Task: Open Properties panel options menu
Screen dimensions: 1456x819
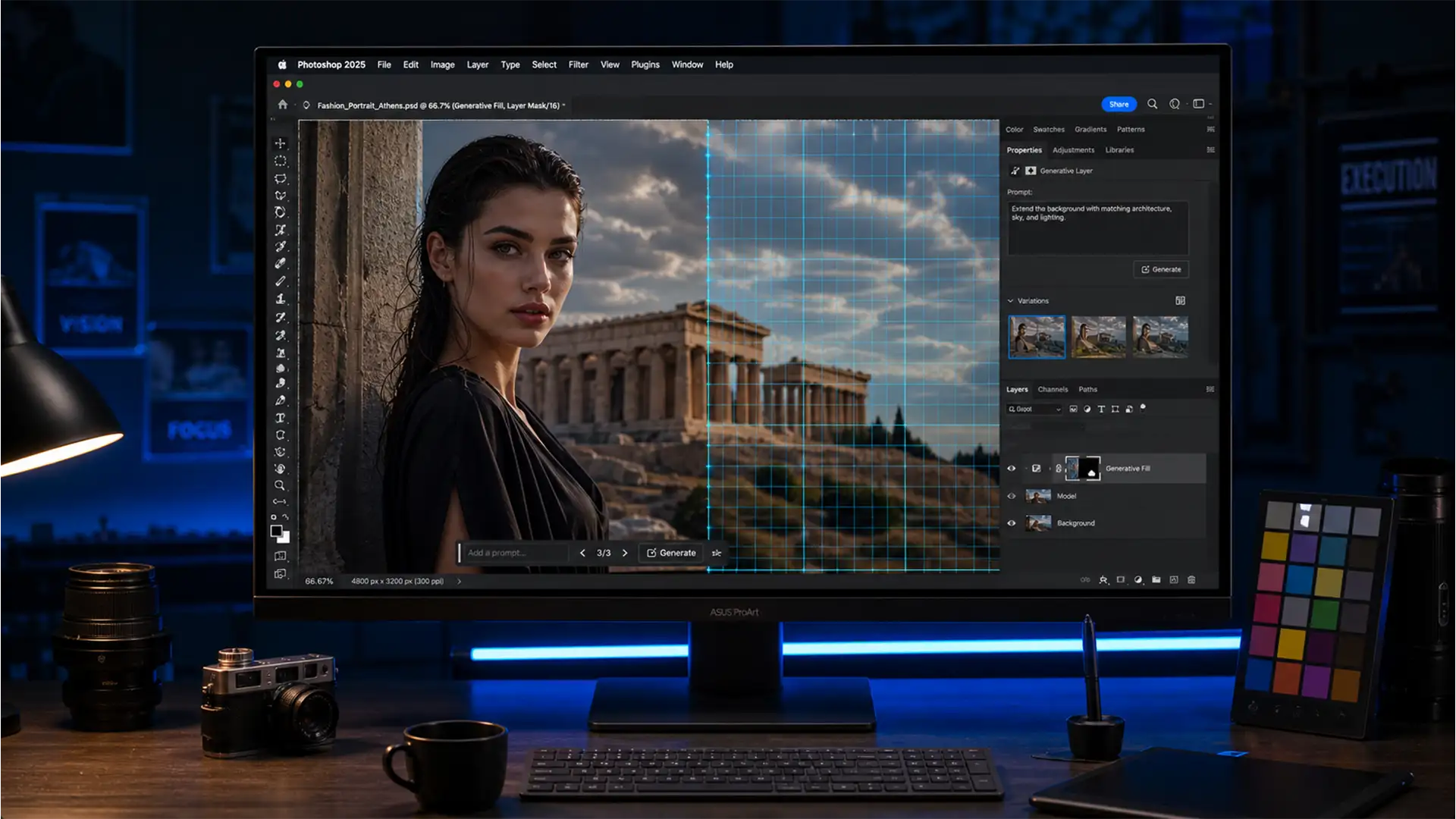Action: [x=1210, y=150]
